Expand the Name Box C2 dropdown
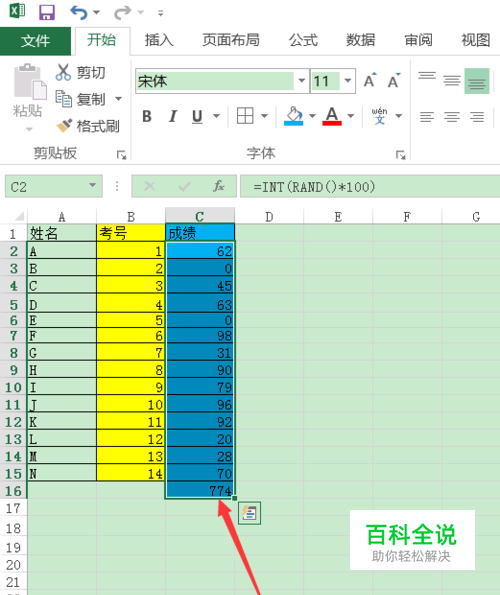Image resolution: width=500 pixels, height=595 pixels. pyautogui.click(x=92, y=186)
